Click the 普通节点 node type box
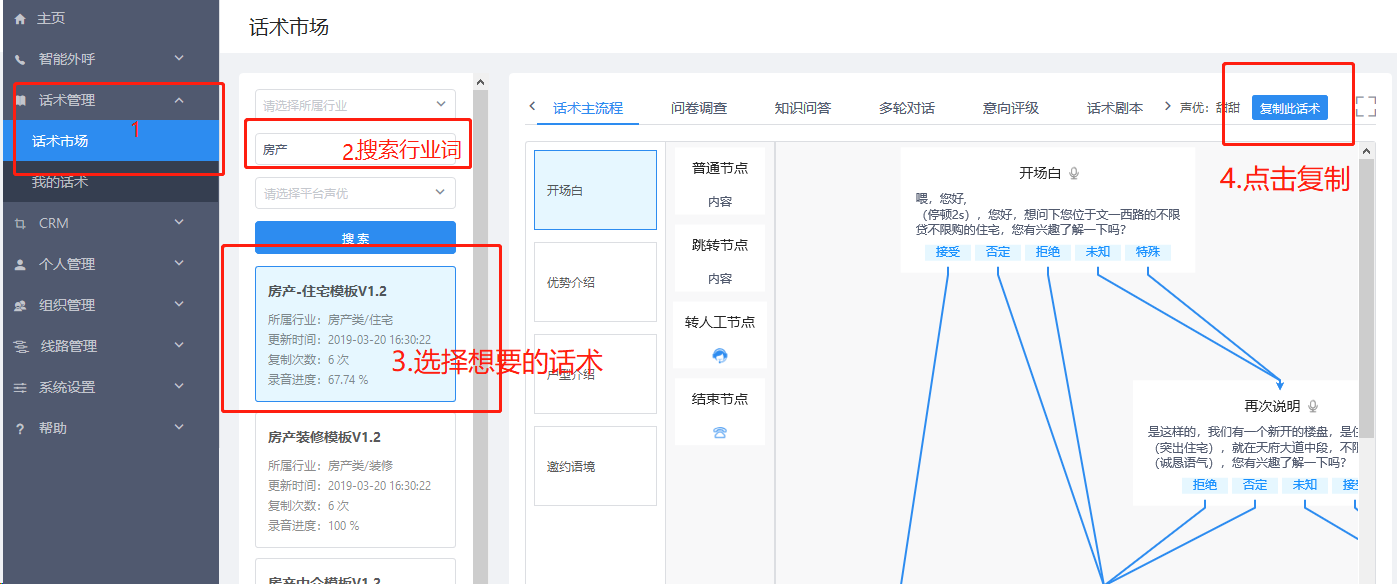The width and height of the screenshot is (1397, 584). (720, 182)
